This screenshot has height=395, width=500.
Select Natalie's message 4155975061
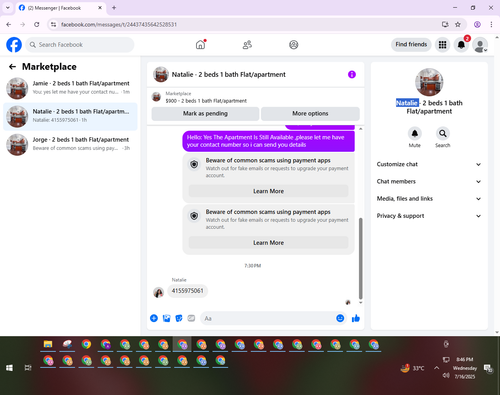[x=187, y=291]
